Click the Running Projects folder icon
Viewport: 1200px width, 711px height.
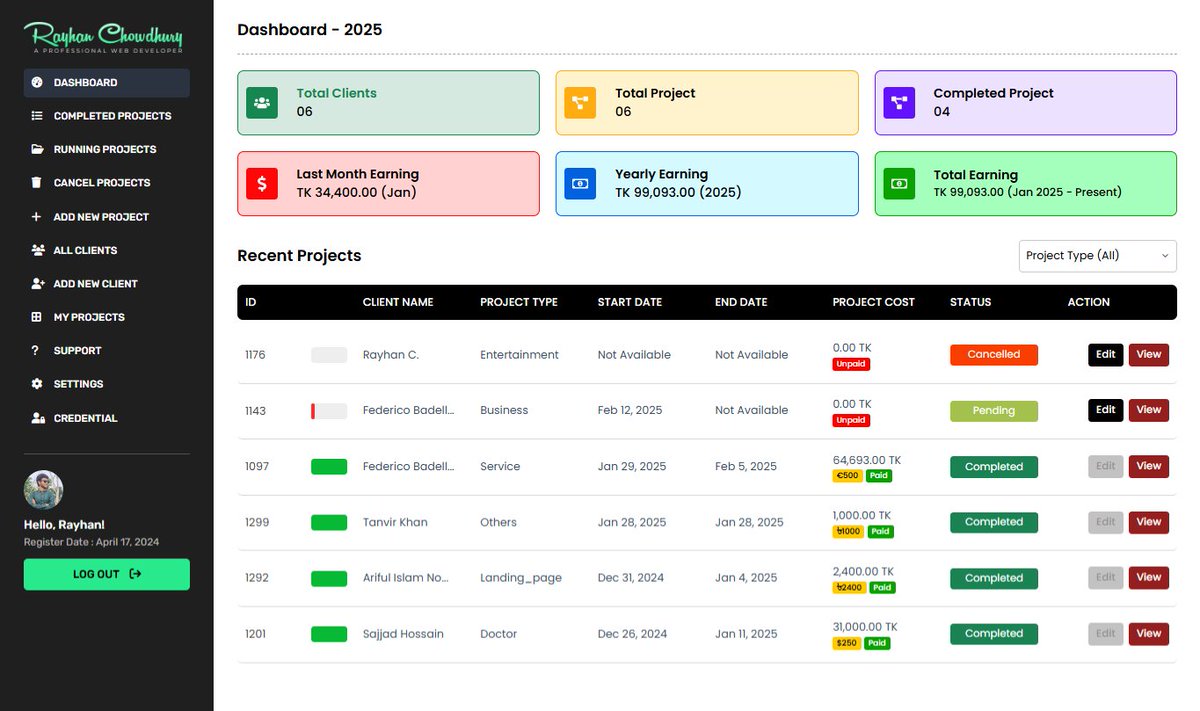tap(37, 149)
